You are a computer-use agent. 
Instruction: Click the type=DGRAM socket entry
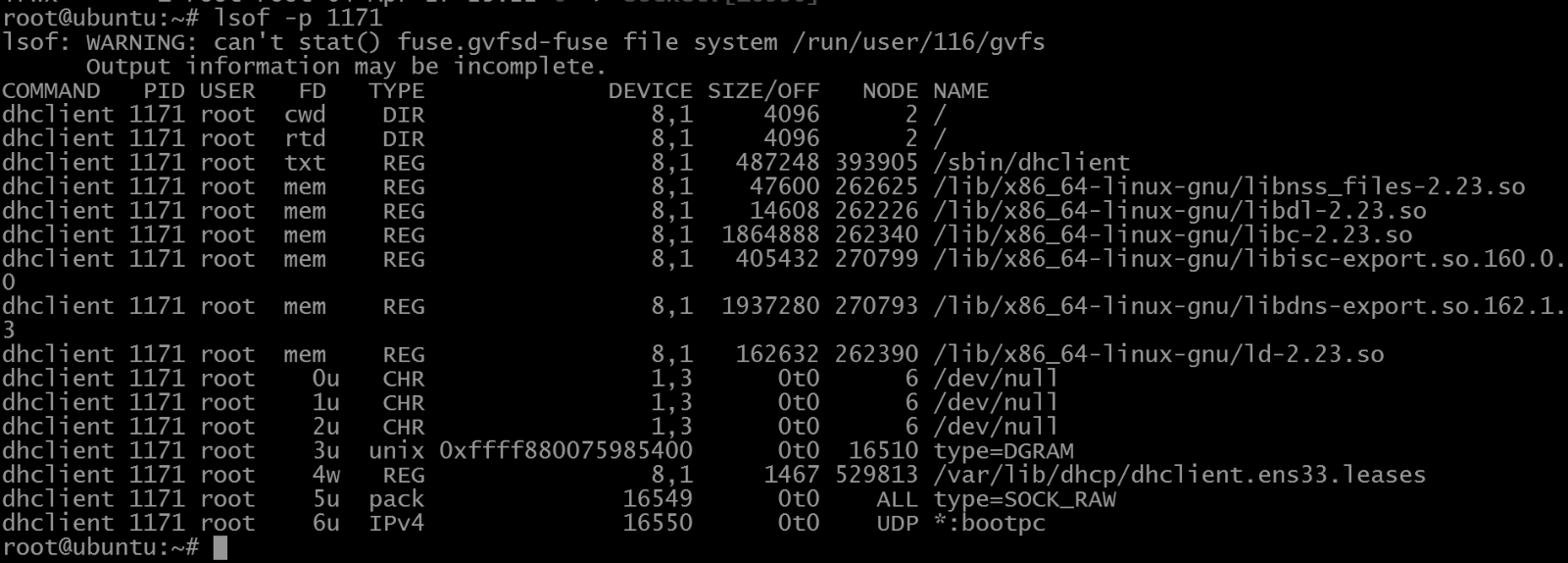click(1004, 451)
